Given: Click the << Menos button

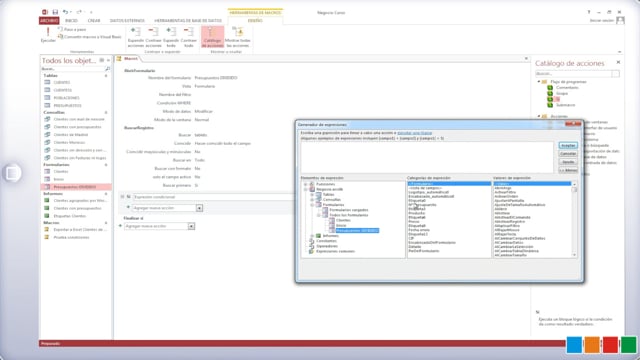Looking at the screenshot, I should coord(568,170).
